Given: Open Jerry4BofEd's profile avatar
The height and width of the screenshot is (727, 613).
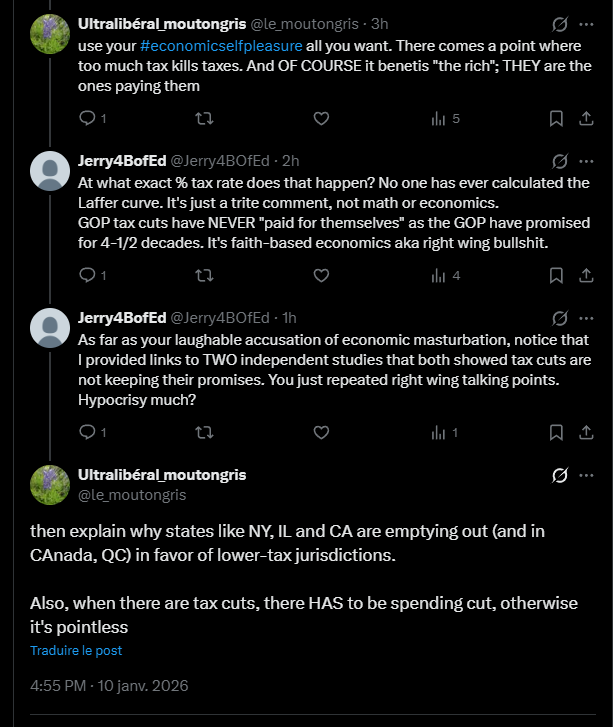Looking at the screenshot, I should [x=49, y=170].
